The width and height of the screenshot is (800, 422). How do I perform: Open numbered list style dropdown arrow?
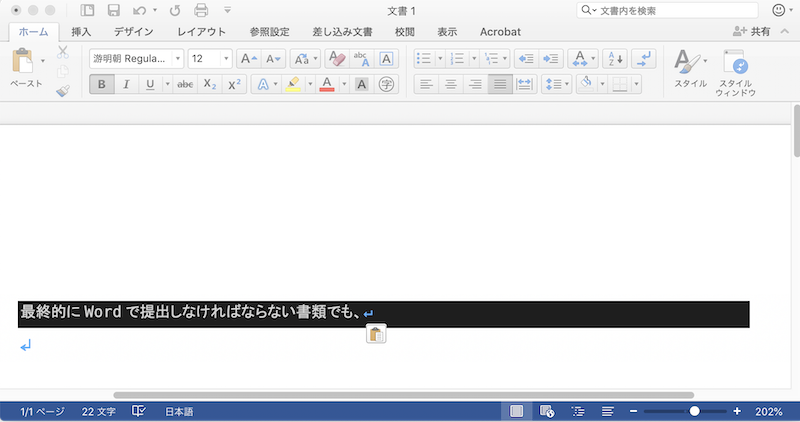tap(473, 59)
